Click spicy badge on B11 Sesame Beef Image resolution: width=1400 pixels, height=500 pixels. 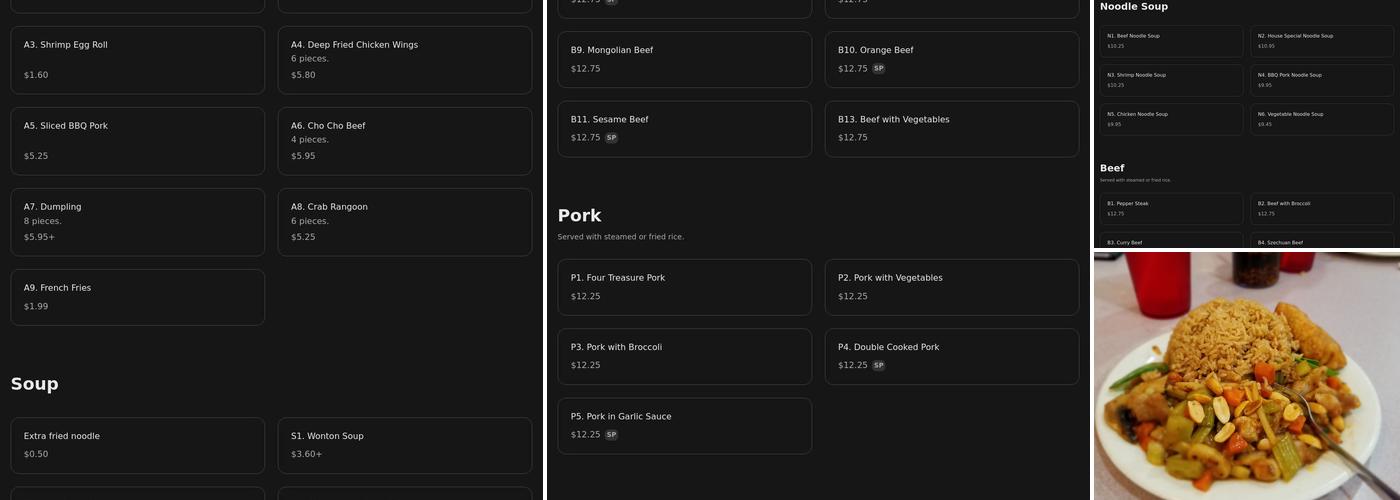pos(612,138)
